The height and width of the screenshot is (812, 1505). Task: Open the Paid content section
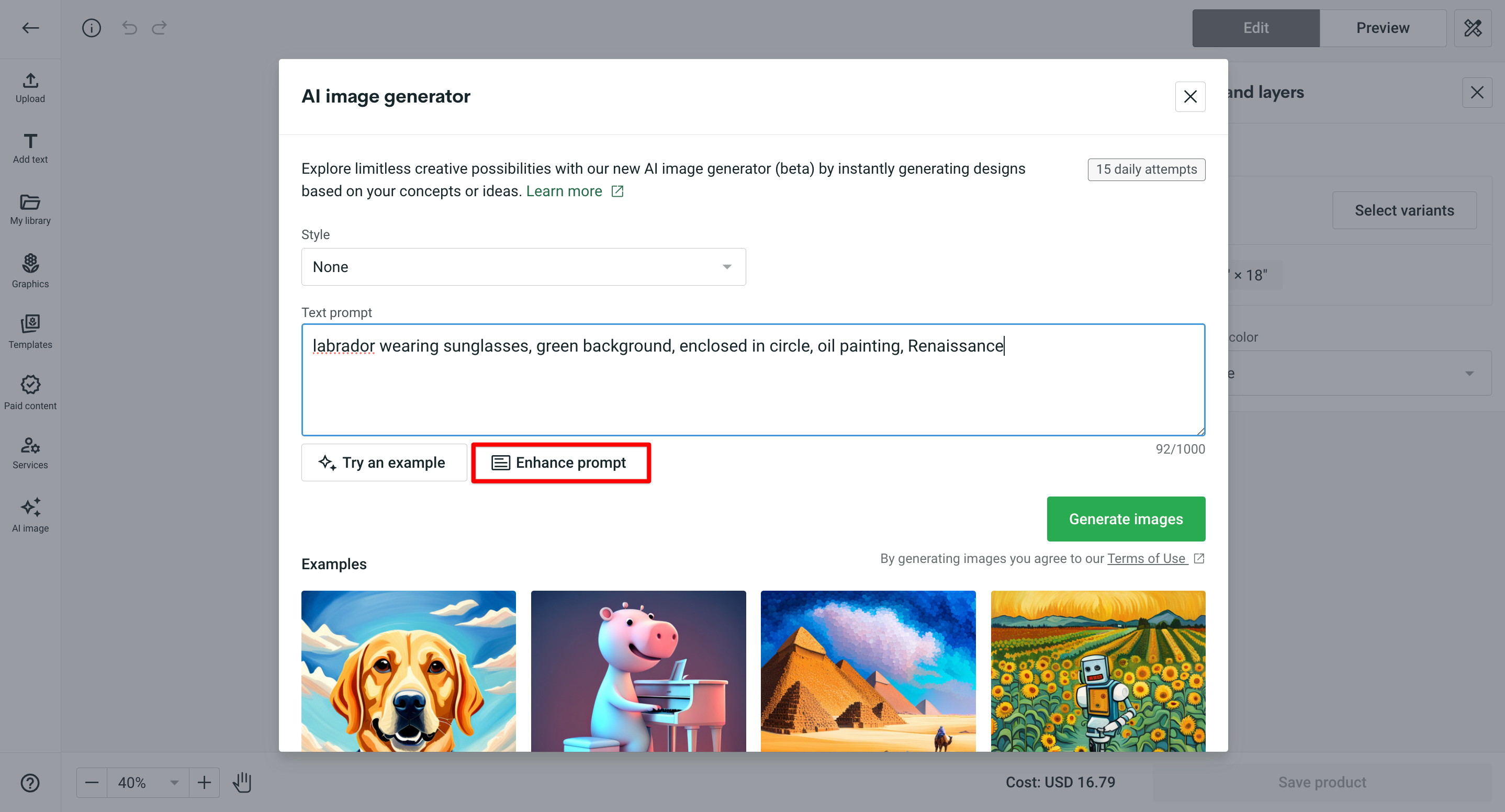pyautogui.click(x=30, y=392)
